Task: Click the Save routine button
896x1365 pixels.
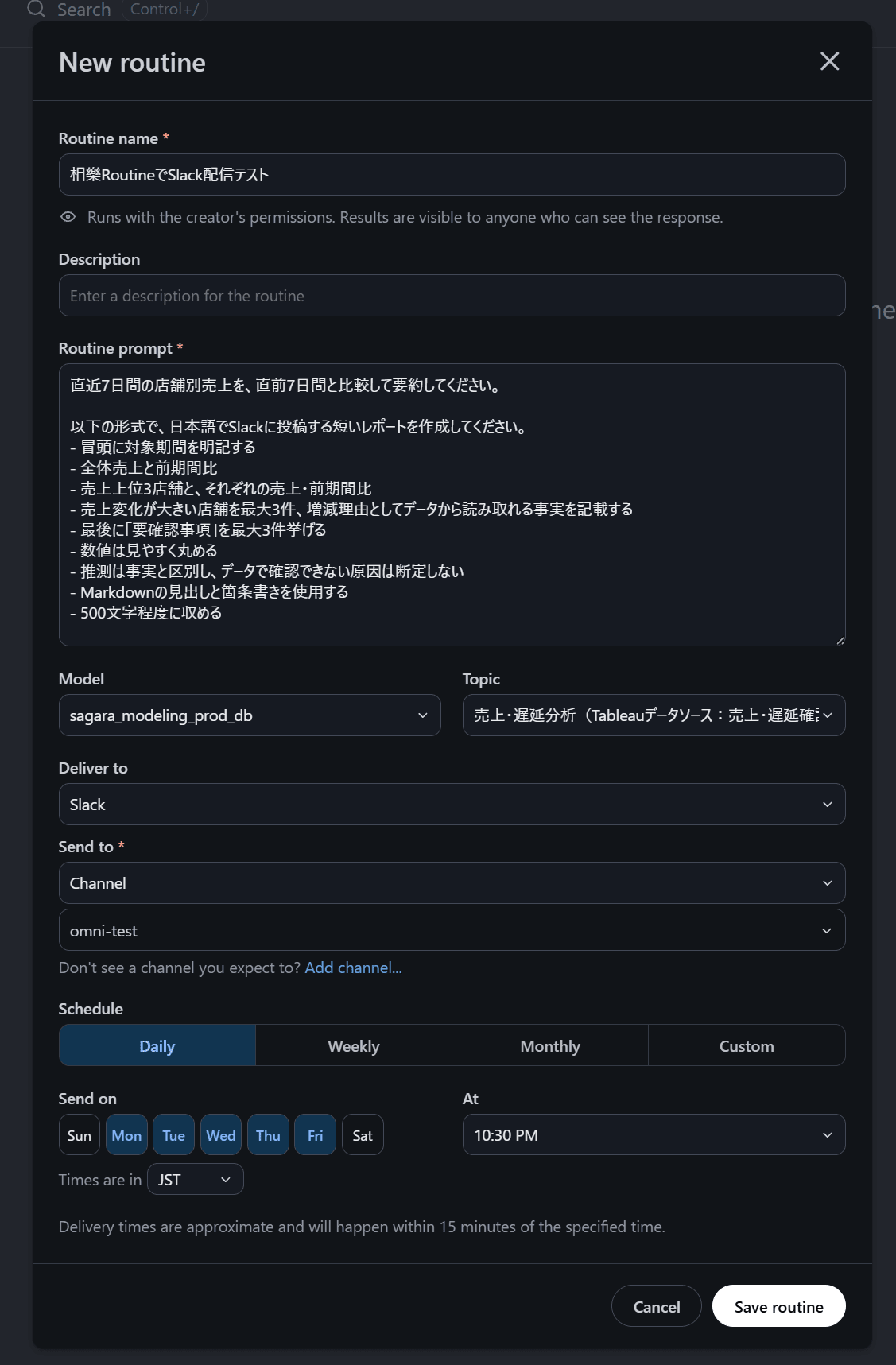Action: click(x=778, y=1306)
